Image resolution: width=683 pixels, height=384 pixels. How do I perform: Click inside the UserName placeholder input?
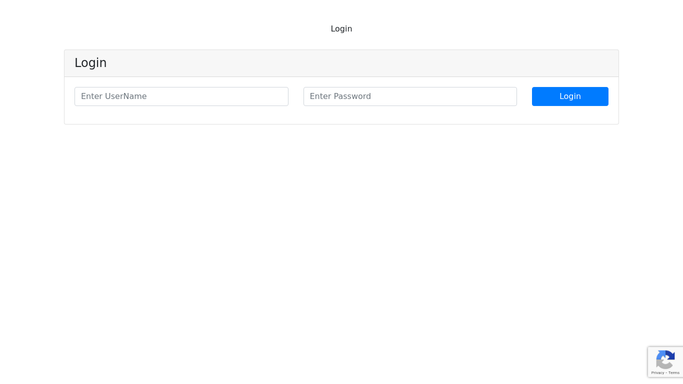point(181,96)
